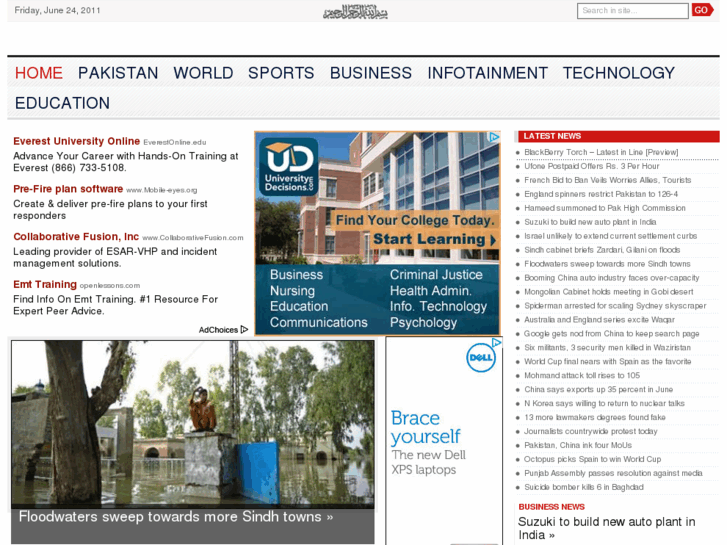This screenshot has height=545, width=727.
Task: Open N Korea nuclear talks story
Action: pyautogui.click(x=604, y=403)
